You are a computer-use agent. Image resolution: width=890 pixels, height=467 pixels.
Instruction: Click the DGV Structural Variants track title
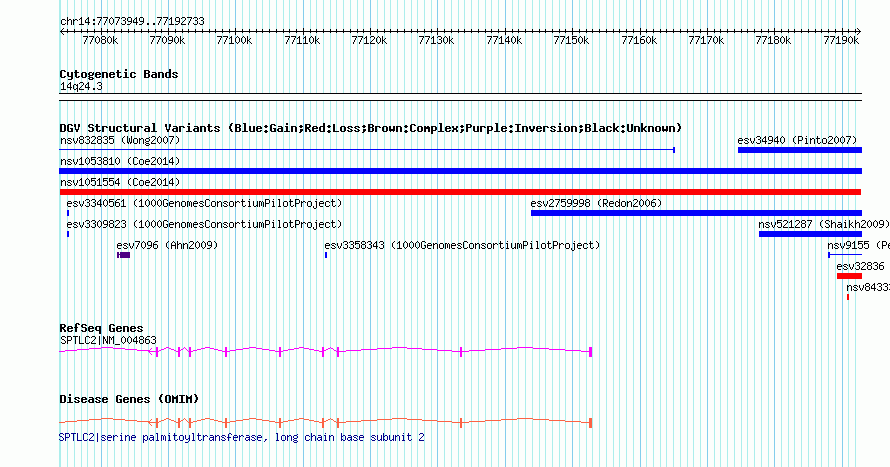371,128
